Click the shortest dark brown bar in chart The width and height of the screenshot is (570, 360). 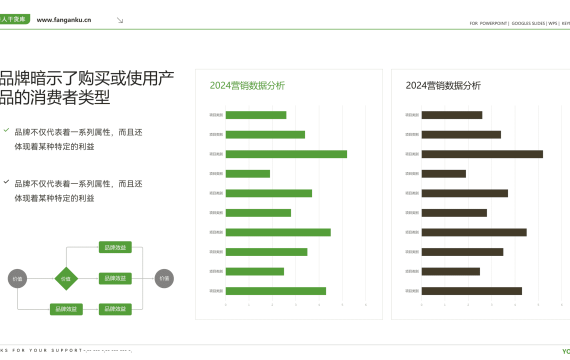(x=444, y=174)
